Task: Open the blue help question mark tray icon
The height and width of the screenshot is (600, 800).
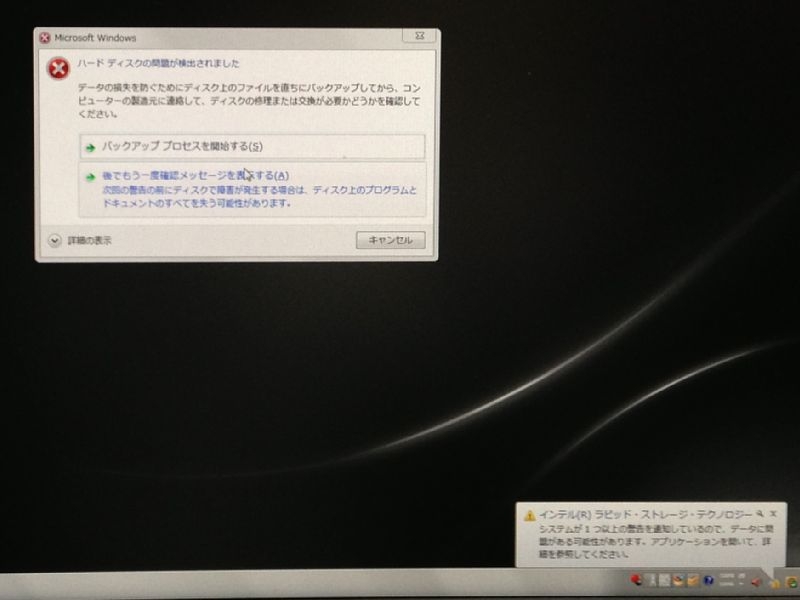Action: coord(709,580)
